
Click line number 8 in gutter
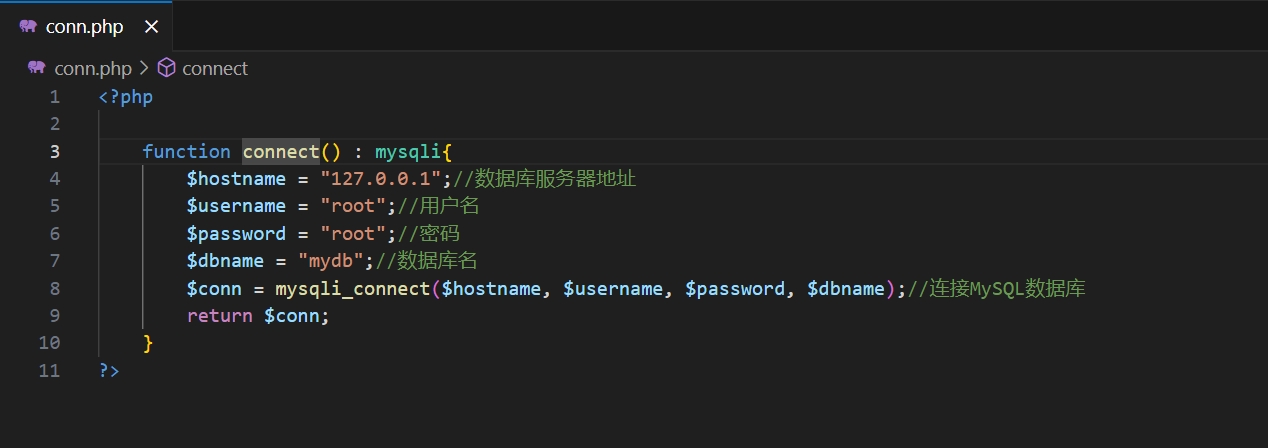point(54,288)
